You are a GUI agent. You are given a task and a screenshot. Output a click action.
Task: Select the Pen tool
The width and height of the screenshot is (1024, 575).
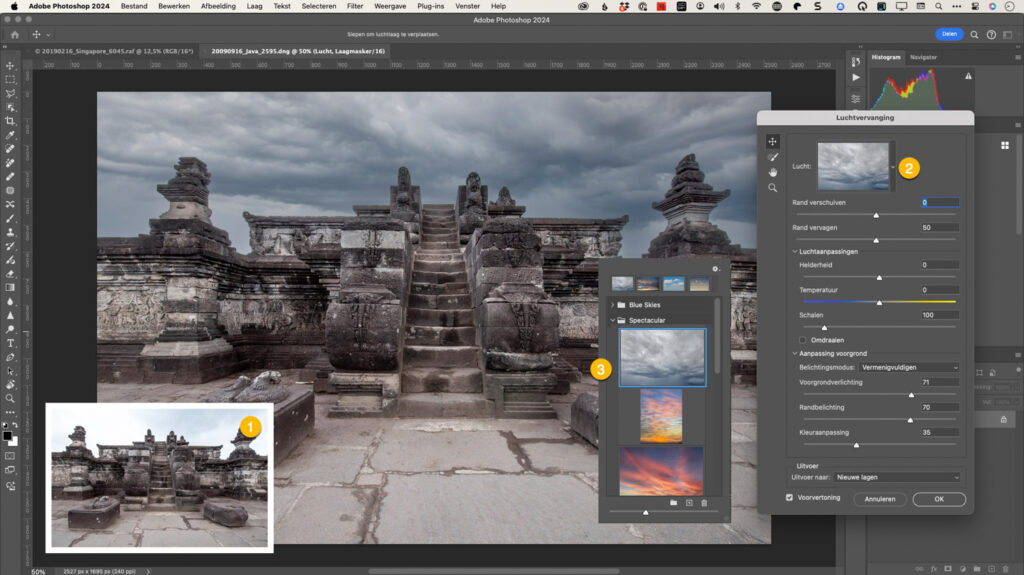point(10,357)
